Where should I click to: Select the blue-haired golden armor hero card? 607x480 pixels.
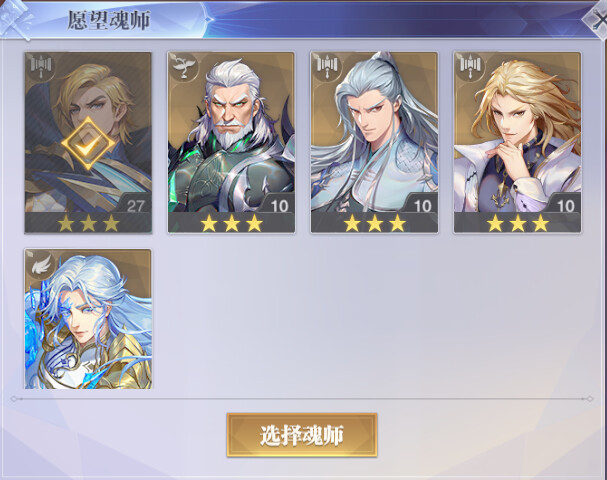(88, 319)
